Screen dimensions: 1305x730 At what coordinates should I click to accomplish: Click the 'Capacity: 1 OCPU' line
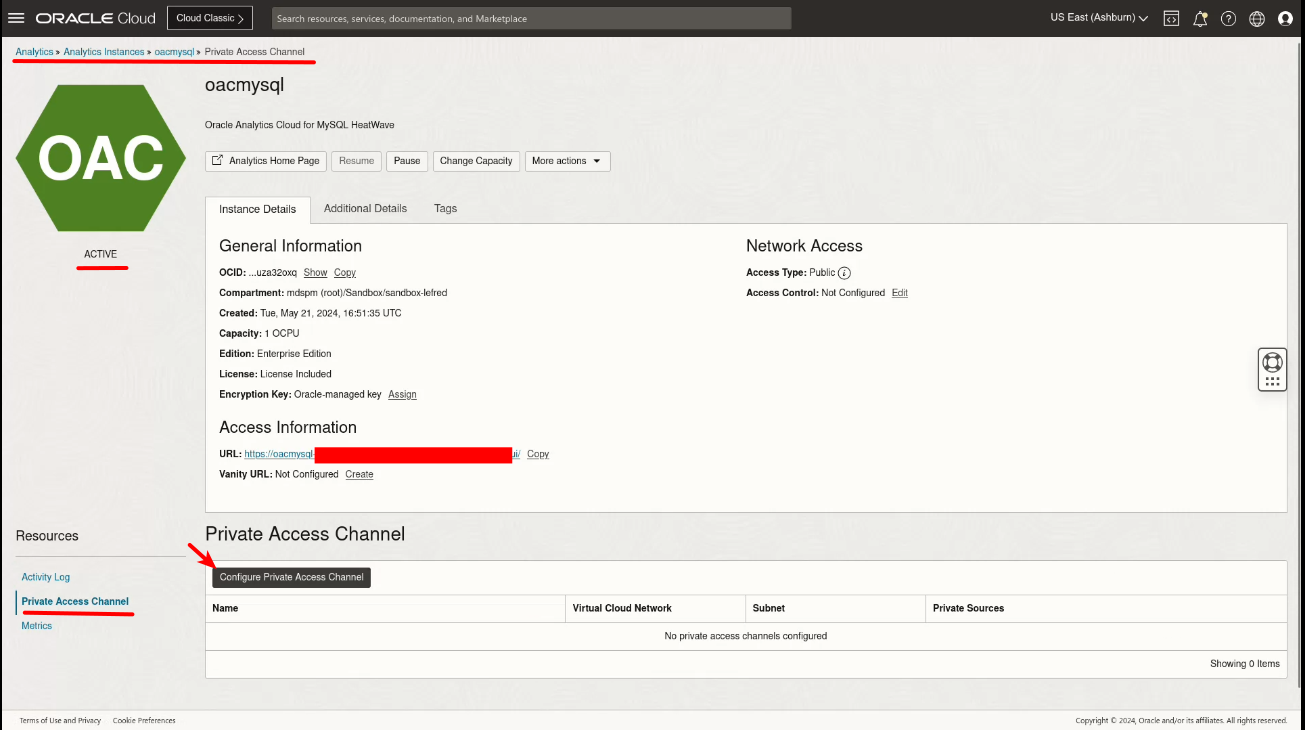click(259, 333)
